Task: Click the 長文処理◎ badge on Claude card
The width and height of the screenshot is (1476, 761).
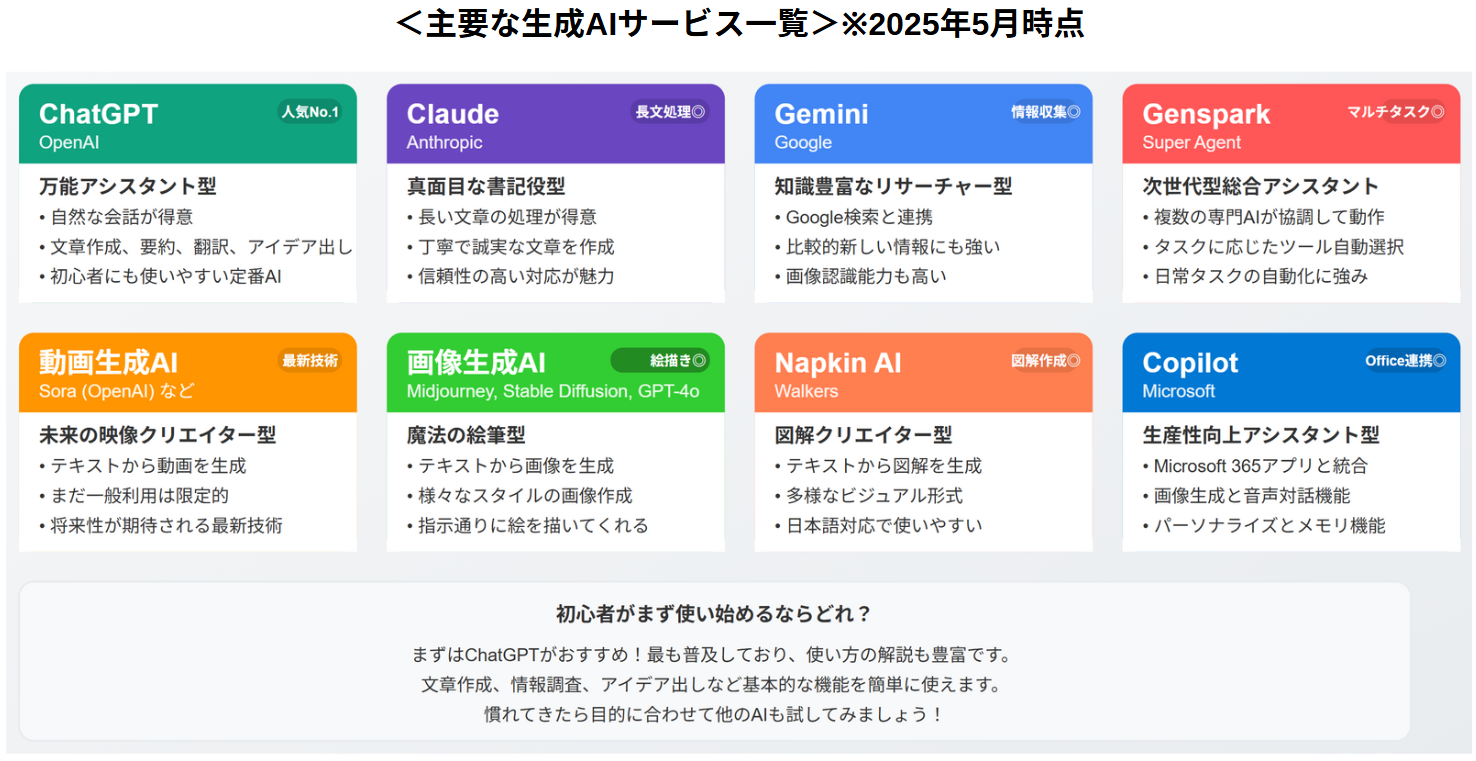Action: click(x=670, y=112)
